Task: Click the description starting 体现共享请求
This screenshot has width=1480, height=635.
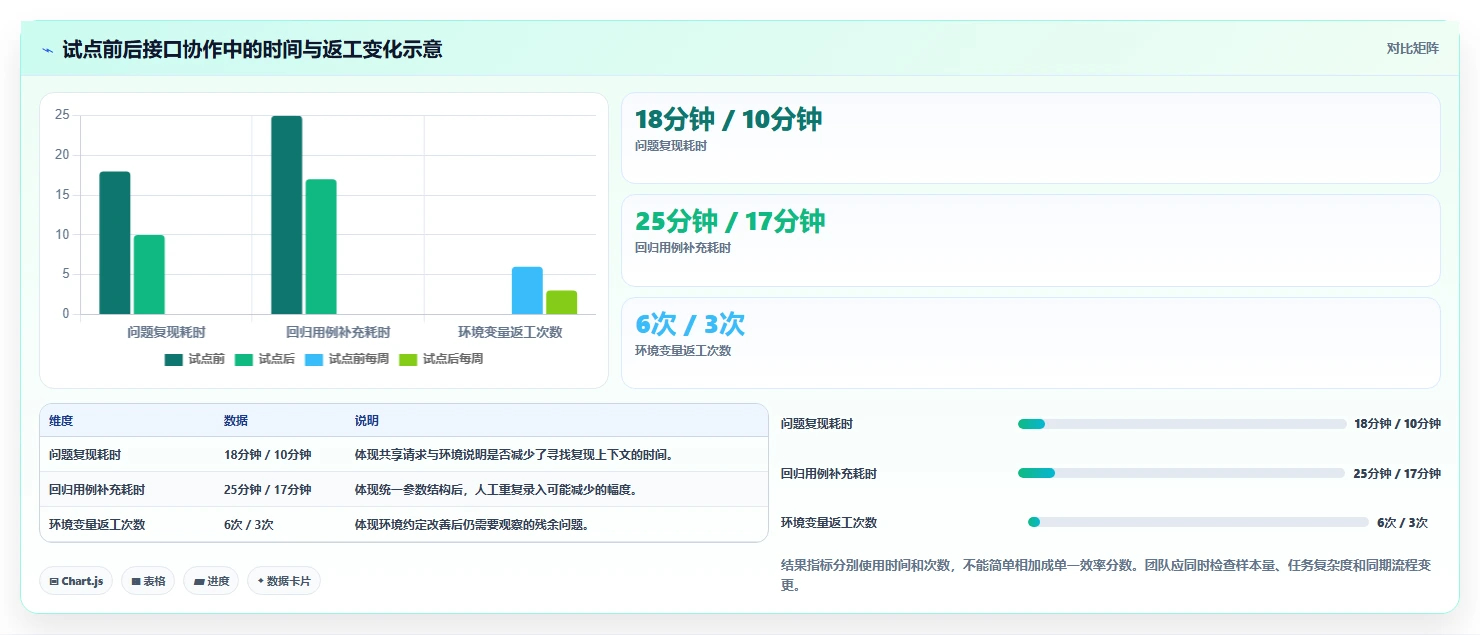Action: (x=515, y=455)
